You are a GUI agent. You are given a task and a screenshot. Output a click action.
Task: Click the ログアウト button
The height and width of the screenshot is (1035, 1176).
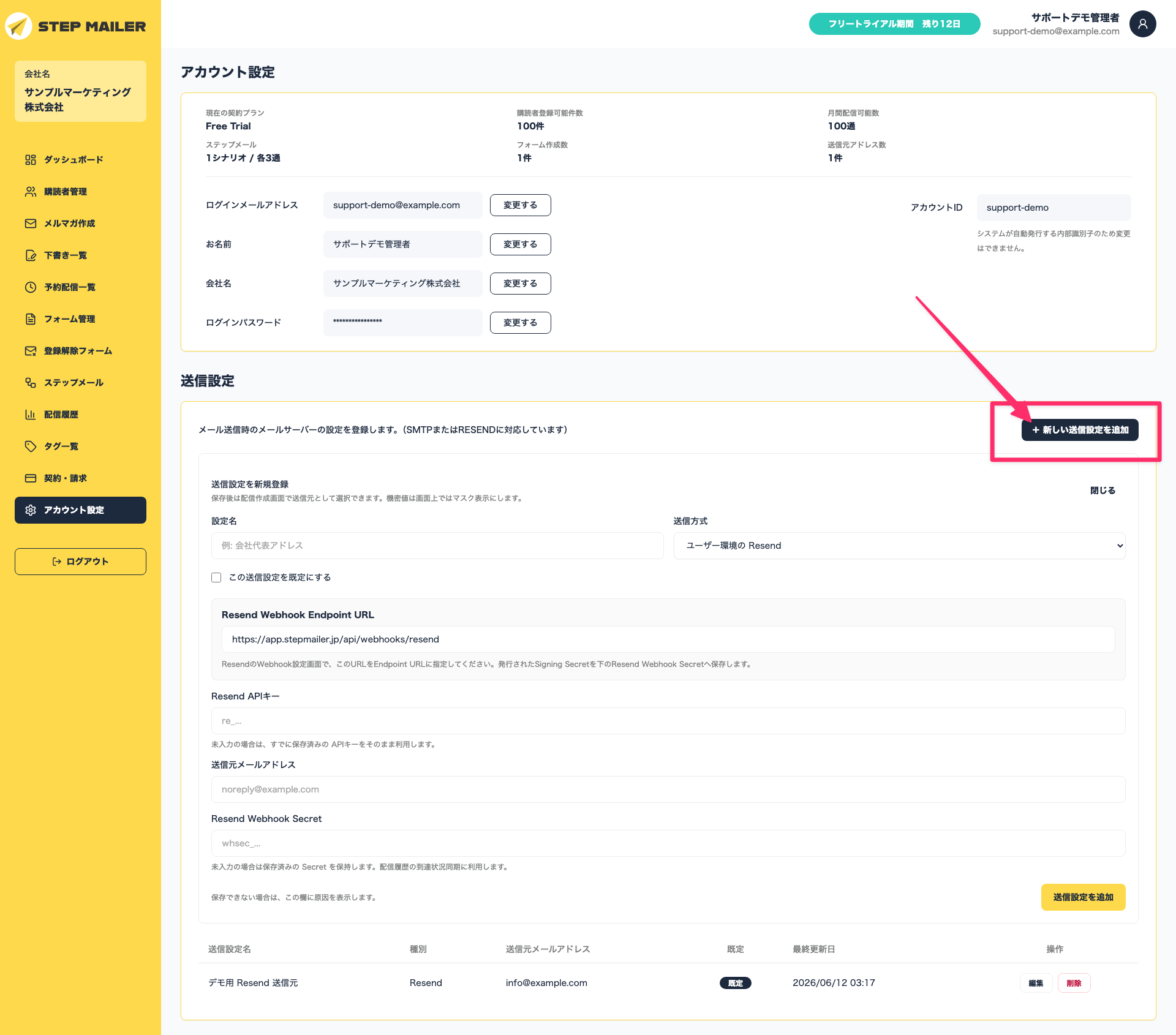click(80, 562)
